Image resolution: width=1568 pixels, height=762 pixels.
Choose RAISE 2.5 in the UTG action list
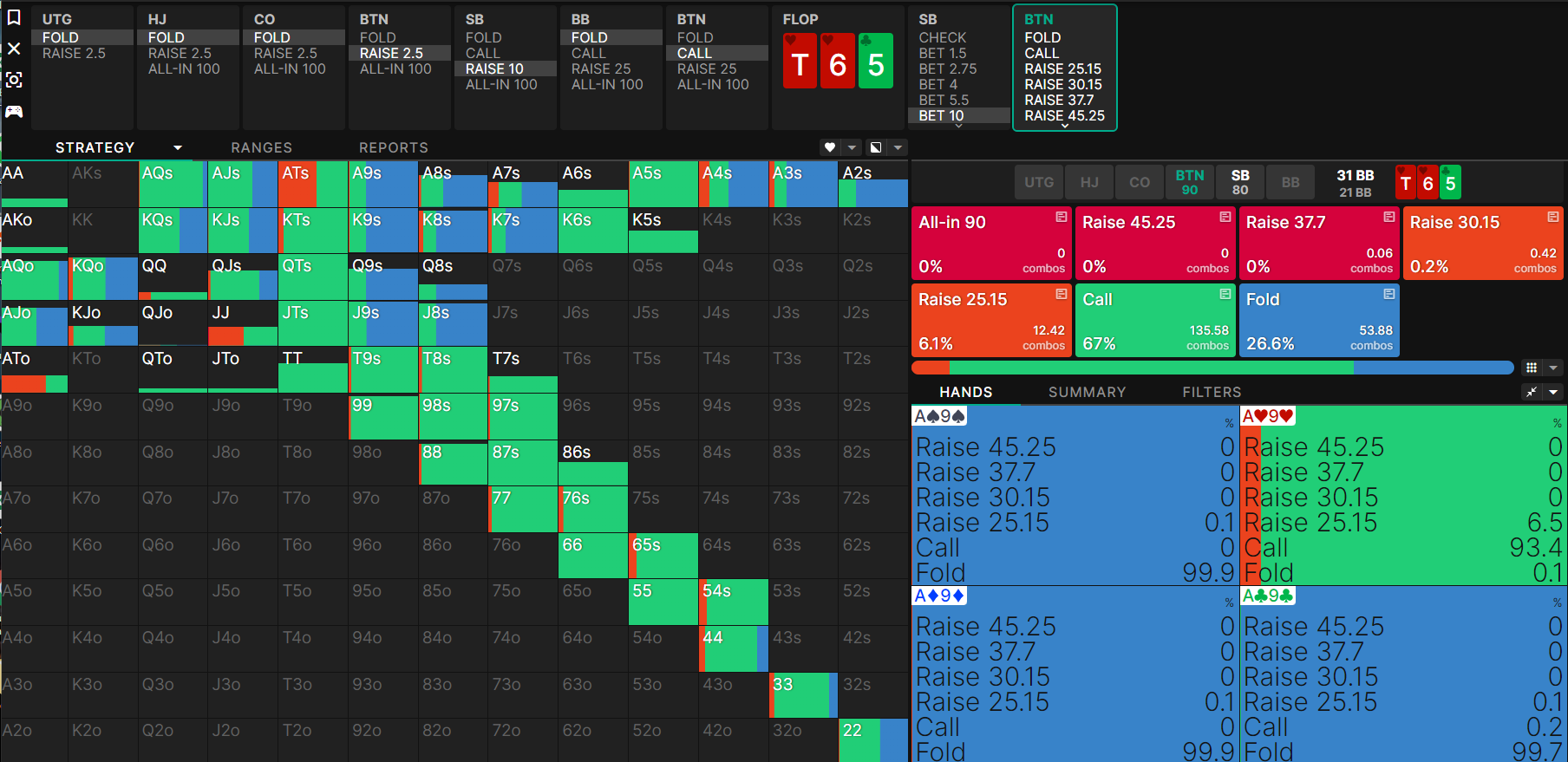click(x=75, y=54)
